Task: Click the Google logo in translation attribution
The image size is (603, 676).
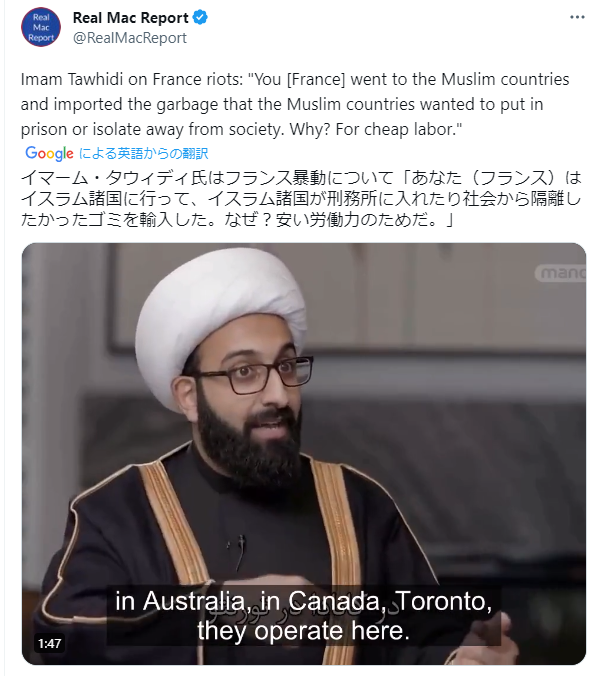Action: (x=49, y=153)
